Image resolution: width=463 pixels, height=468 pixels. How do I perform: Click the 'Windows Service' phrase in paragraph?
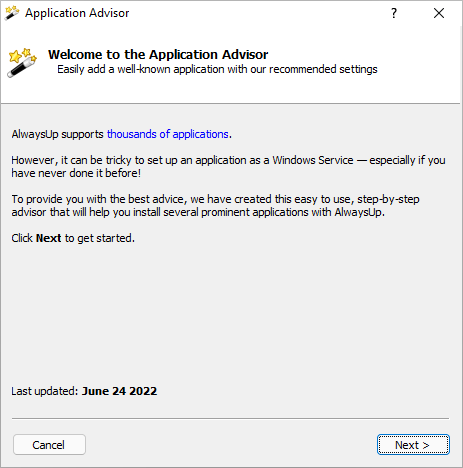click(x=313, y=160)
